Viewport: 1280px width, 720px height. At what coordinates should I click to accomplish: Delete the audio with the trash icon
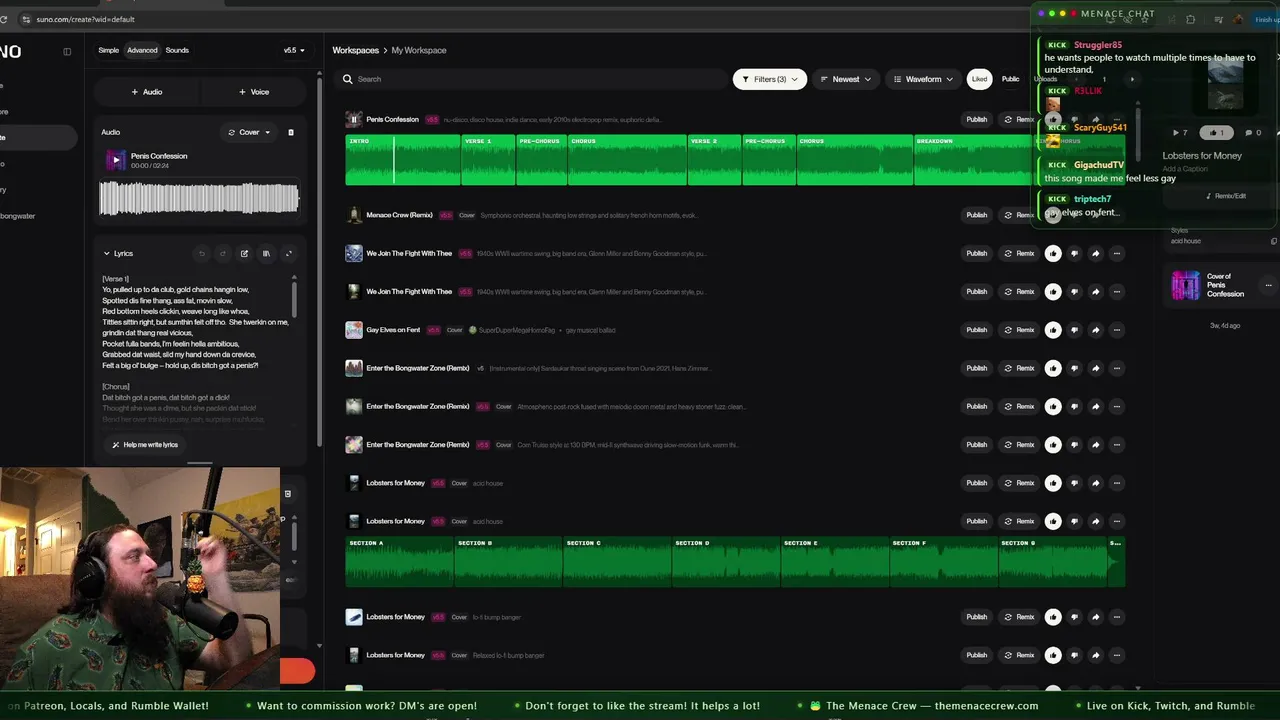click(x=291, y=132)
